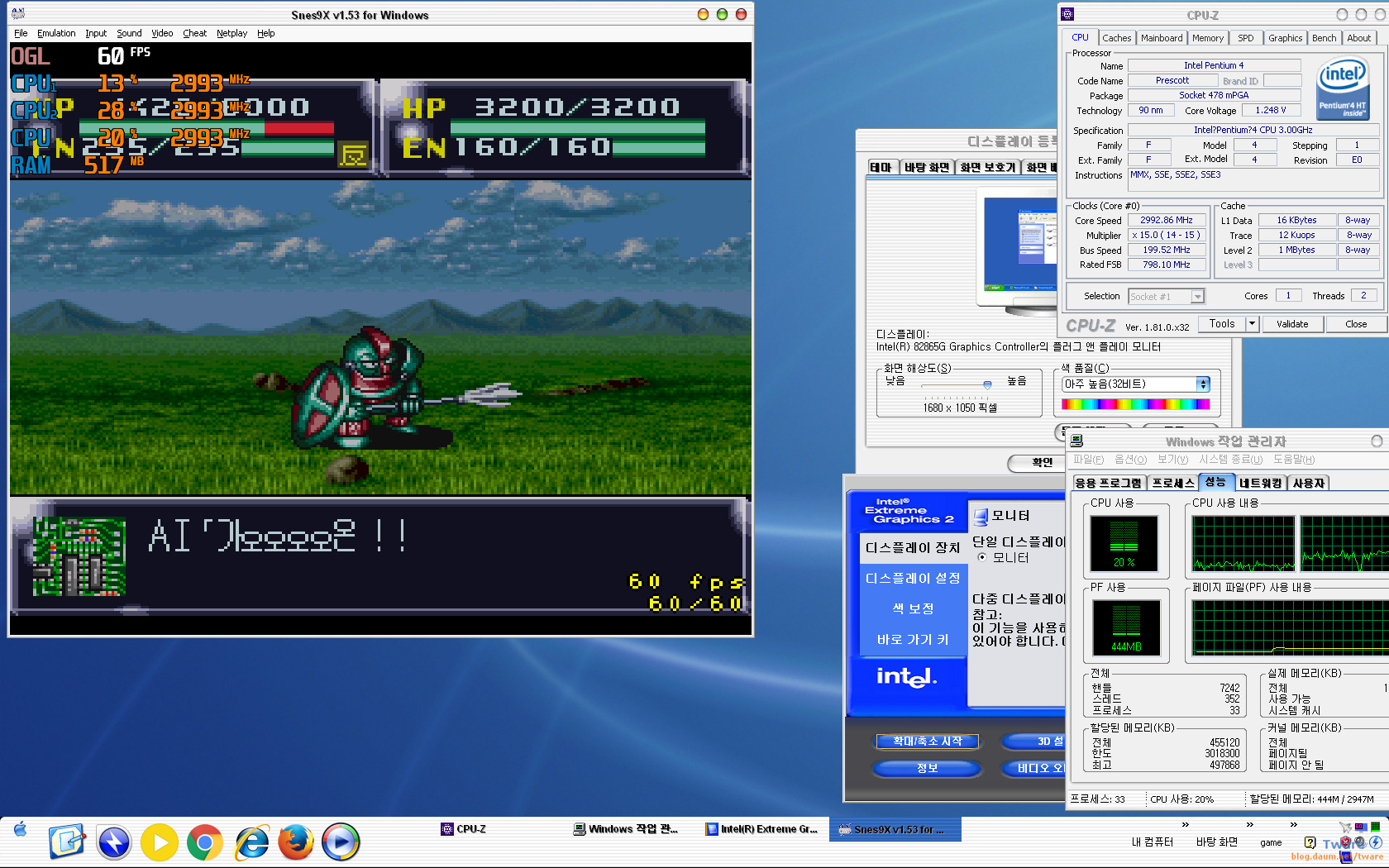
Task: Launch Google Chrome from the dock
Action: pos(204,842)
